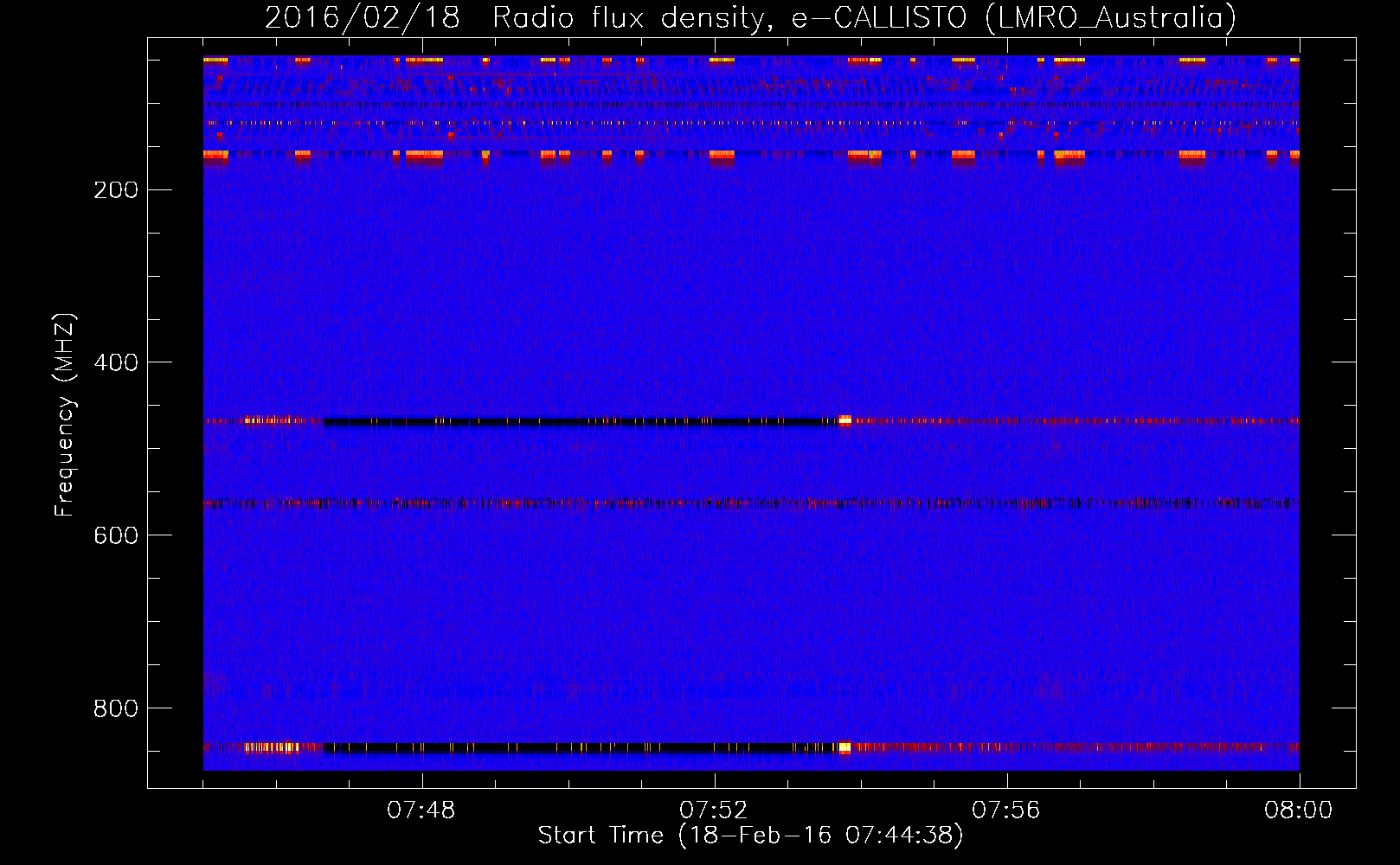The image size is (1400, 865).
Task: Click the 800 frequency tick label
Action: [116, 708]
